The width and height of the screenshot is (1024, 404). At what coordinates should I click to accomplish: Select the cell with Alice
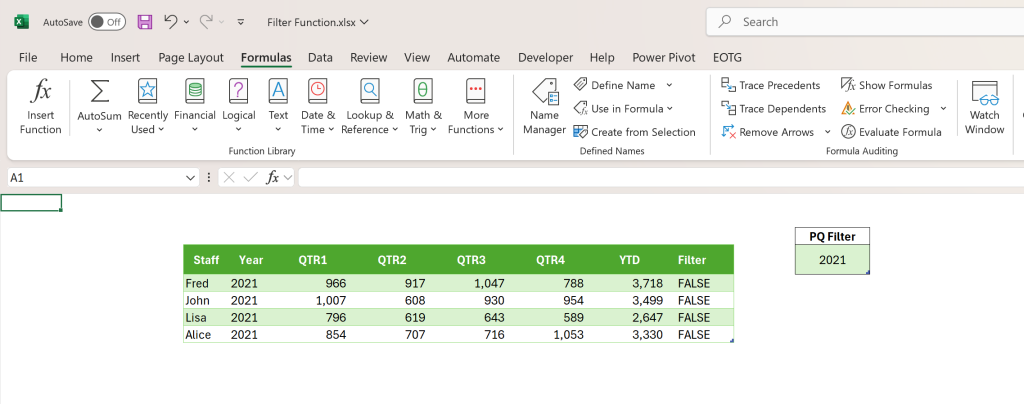coord(206,334)
